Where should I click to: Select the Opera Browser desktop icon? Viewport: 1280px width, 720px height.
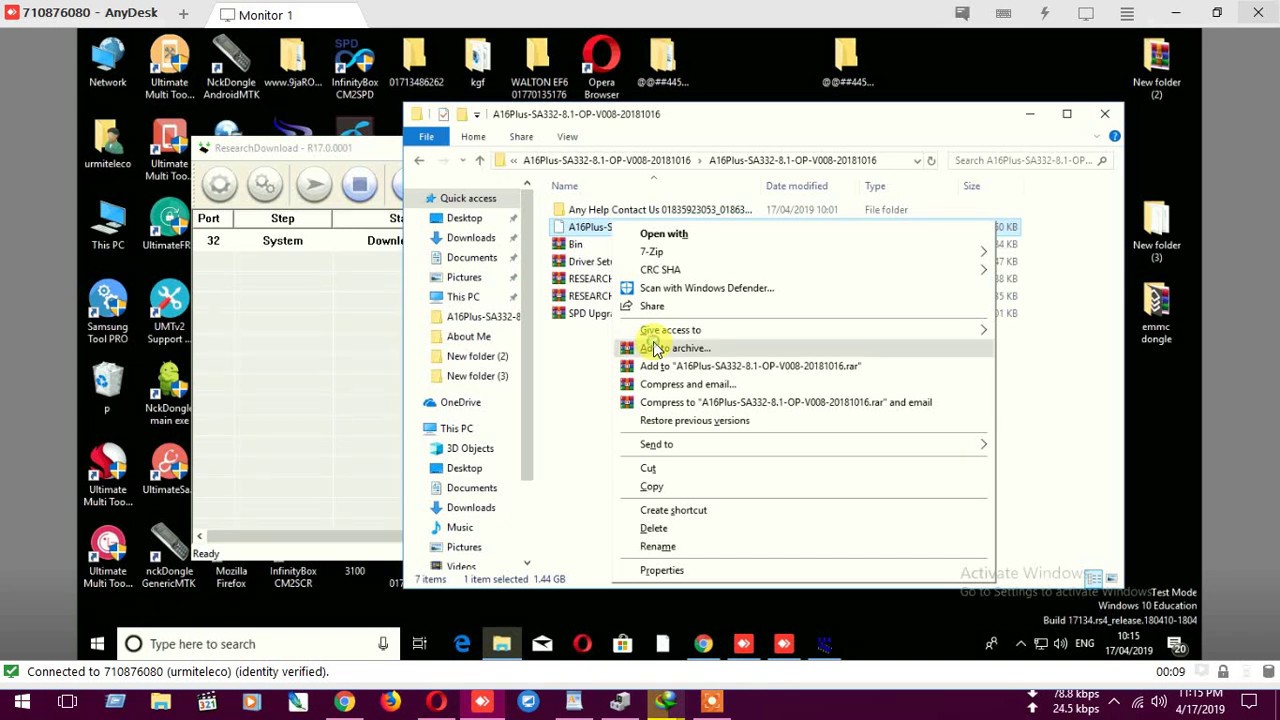pos(601,68)
